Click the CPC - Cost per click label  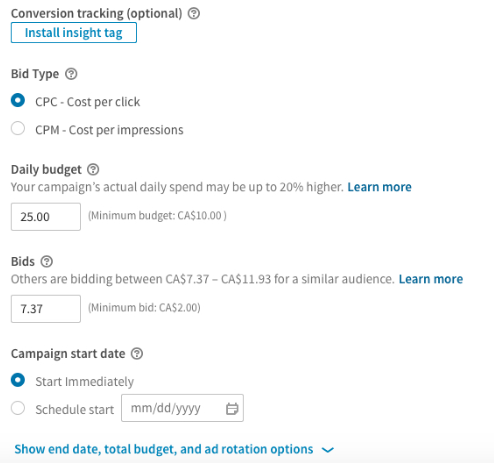pos(88,102)
